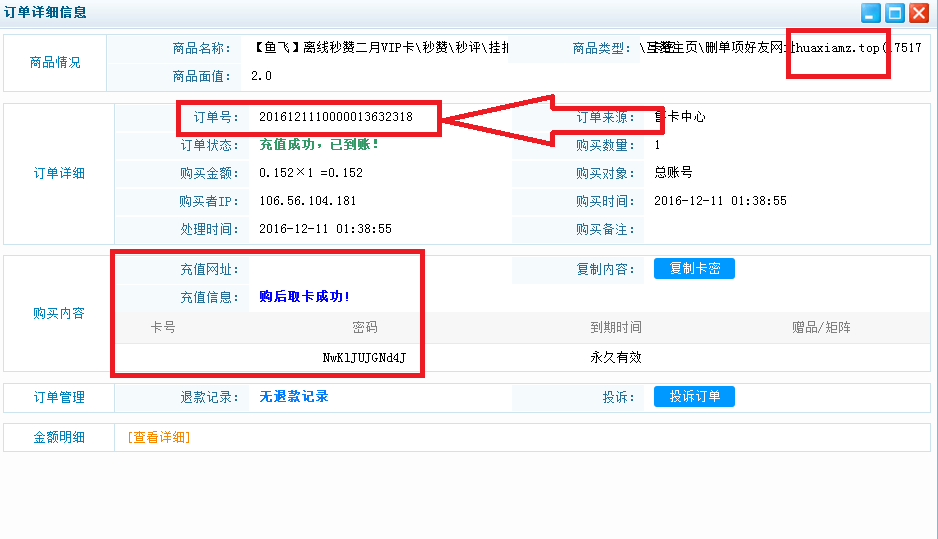Click the 充值成功,已到账 status text
The height and width of the screenshot is (539, 938).
coord(319,145)
